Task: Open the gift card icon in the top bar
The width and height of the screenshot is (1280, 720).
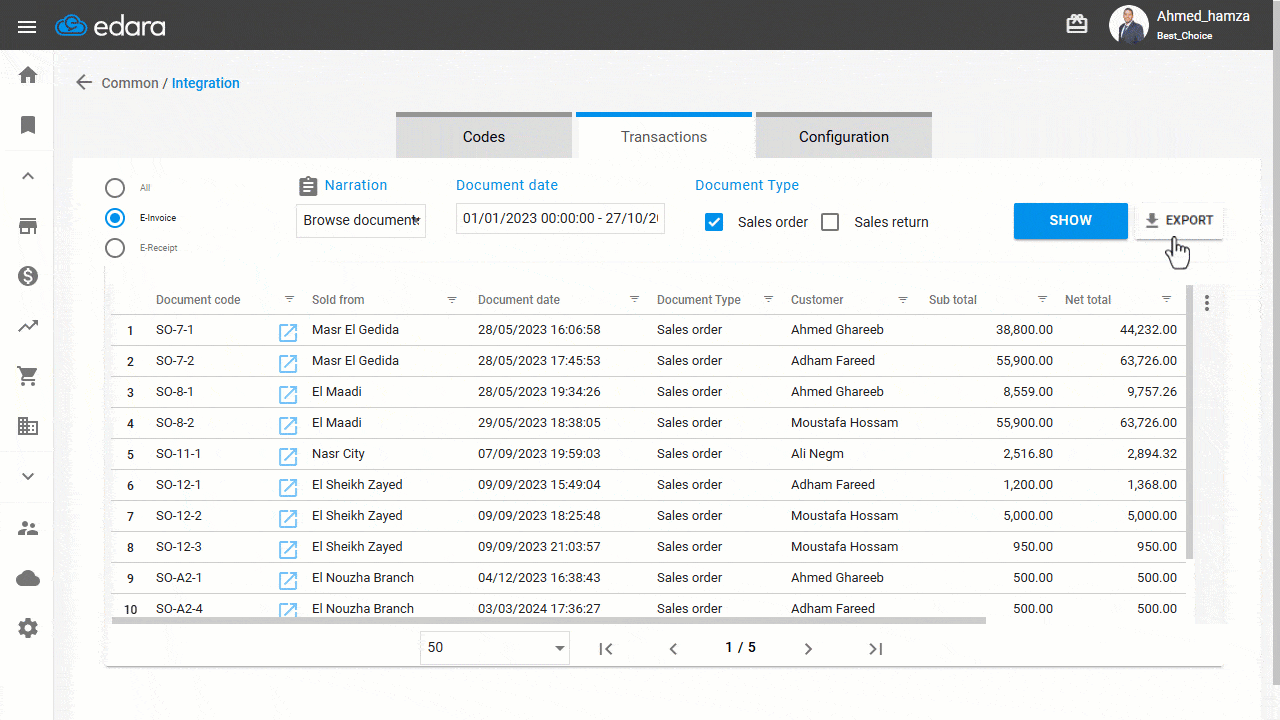Action: 1077,22
